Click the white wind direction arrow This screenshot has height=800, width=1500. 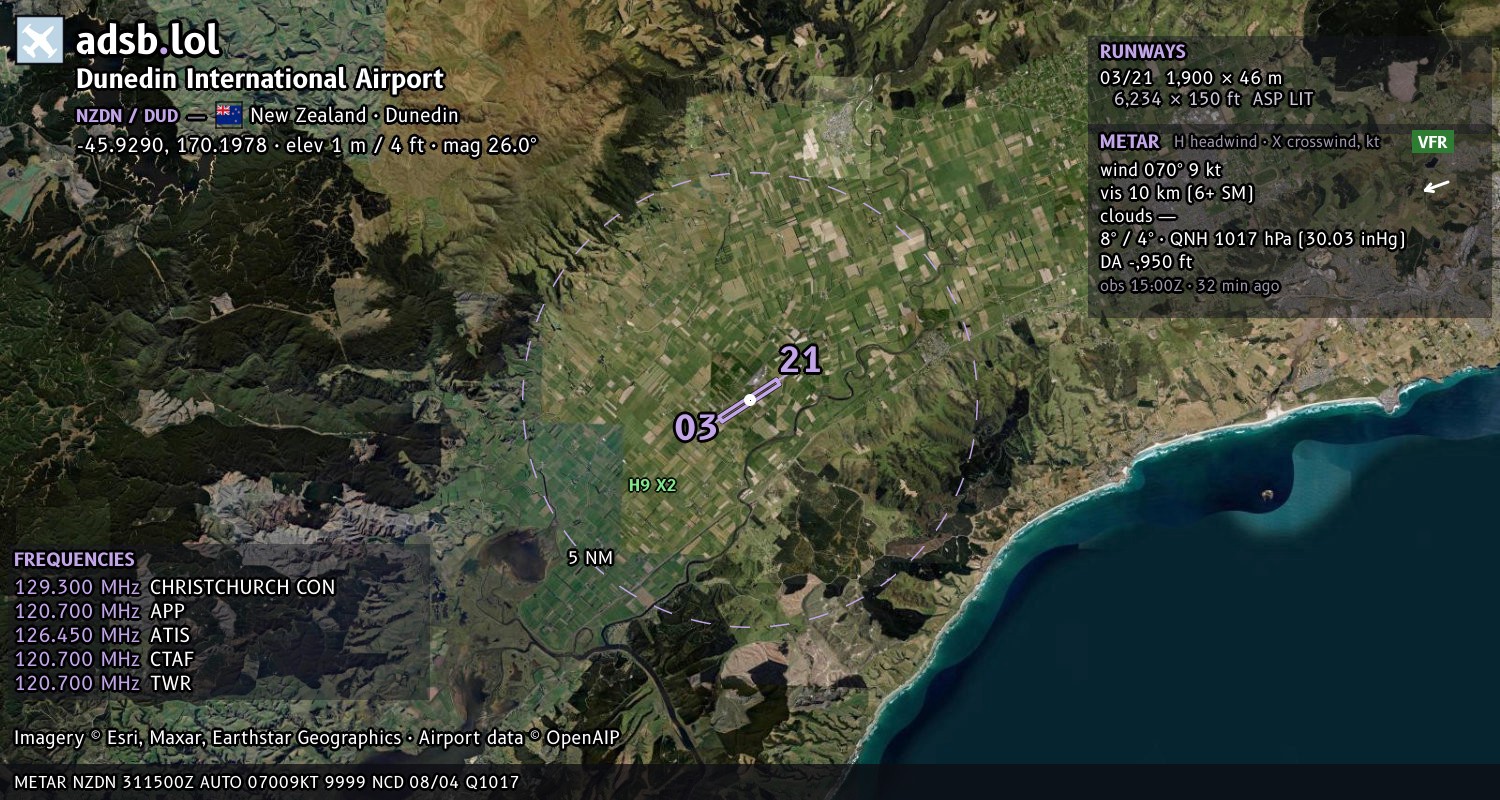pos(1436,186)
